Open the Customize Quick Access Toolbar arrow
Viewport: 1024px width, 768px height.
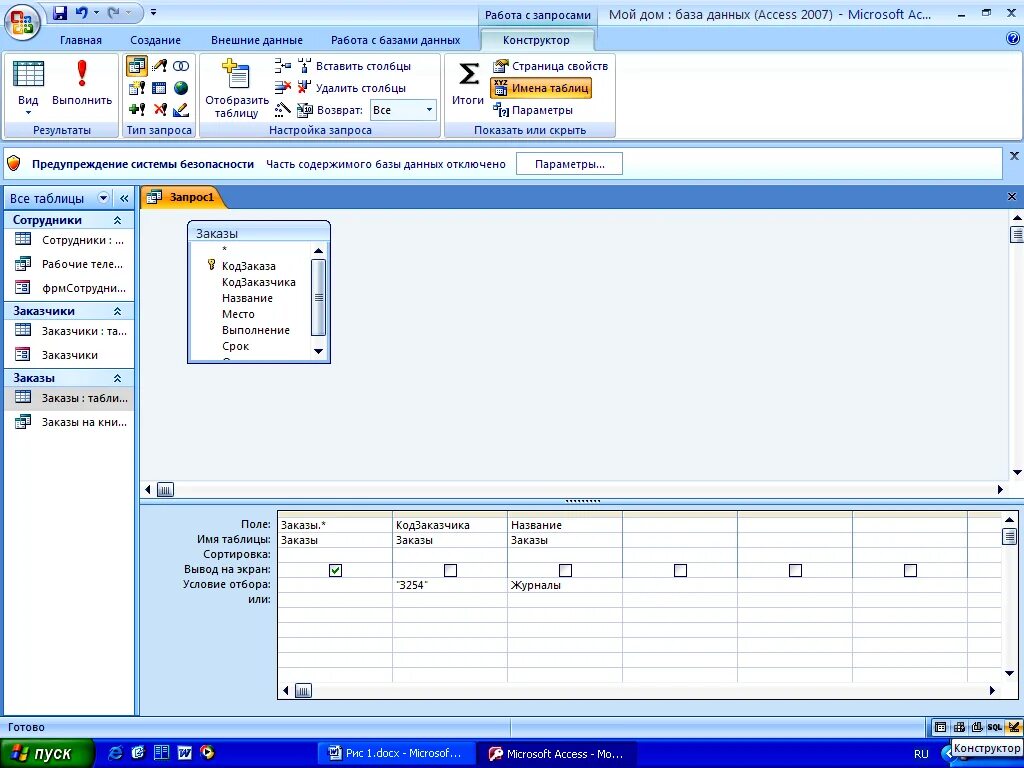[x=153, y=12]
